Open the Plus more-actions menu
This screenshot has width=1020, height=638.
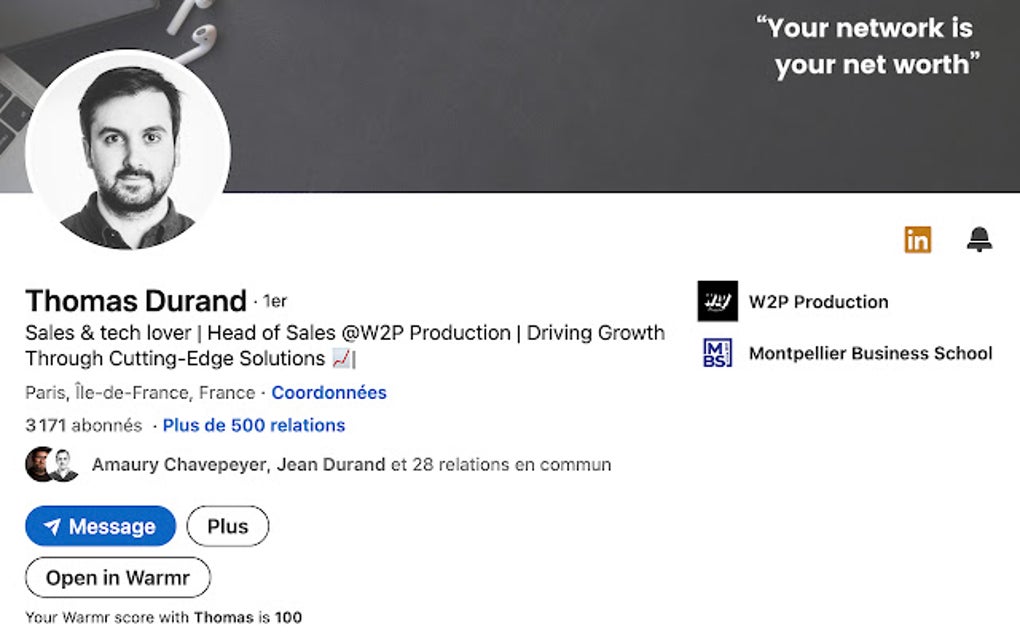tap(227, 526)
